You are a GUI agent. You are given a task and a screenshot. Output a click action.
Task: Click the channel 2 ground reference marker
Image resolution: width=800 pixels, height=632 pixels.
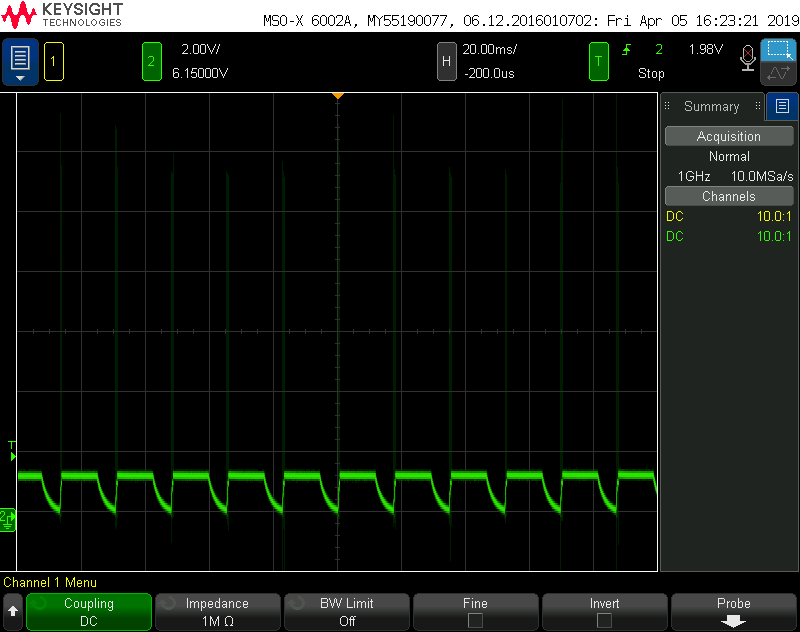tap(8, 520)
